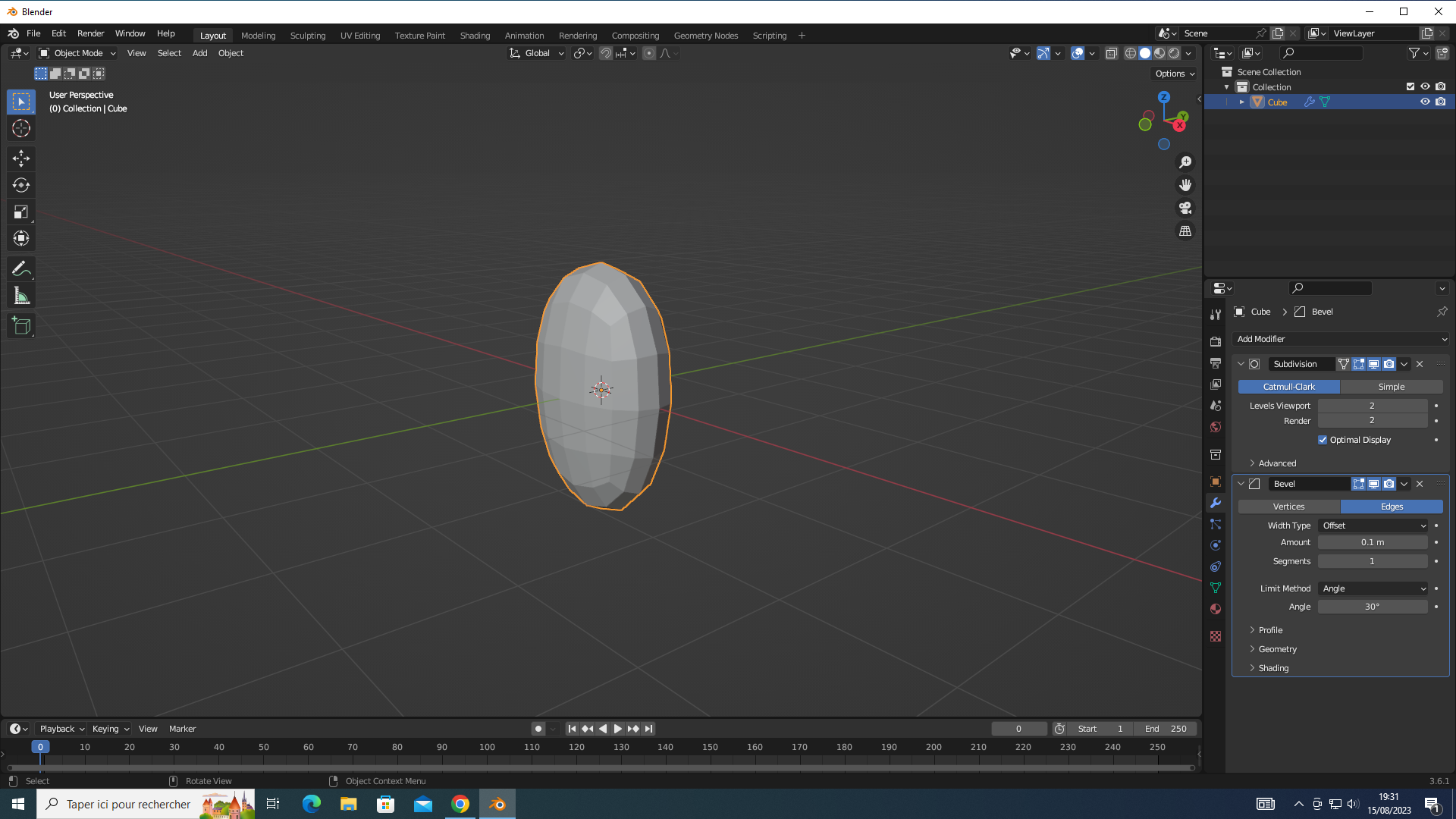Open the Render properties tab
1456x819 pixels.
[1216, 342]
